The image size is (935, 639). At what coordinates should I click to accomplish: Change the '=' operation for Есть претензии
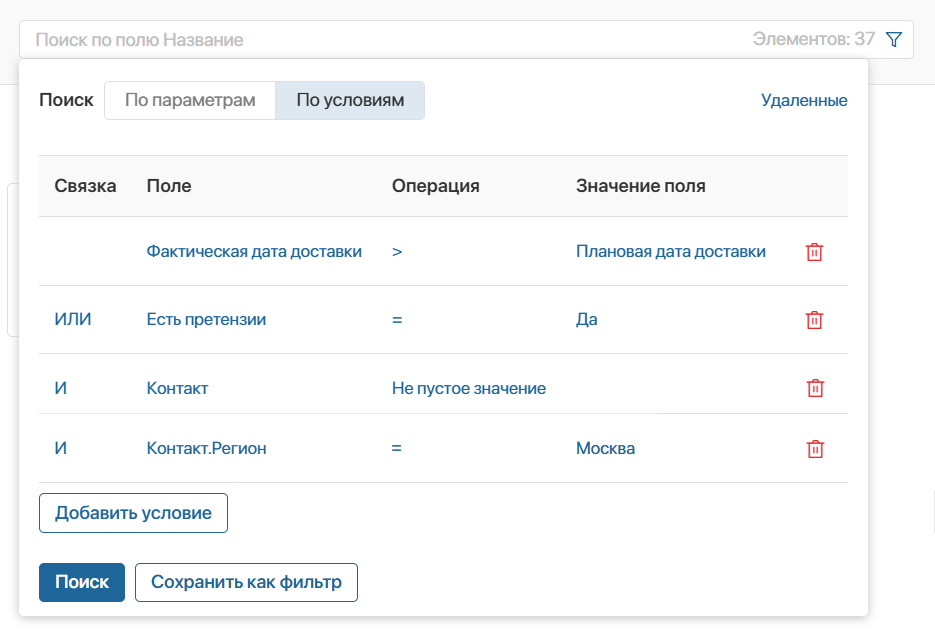tap(397, 320)
